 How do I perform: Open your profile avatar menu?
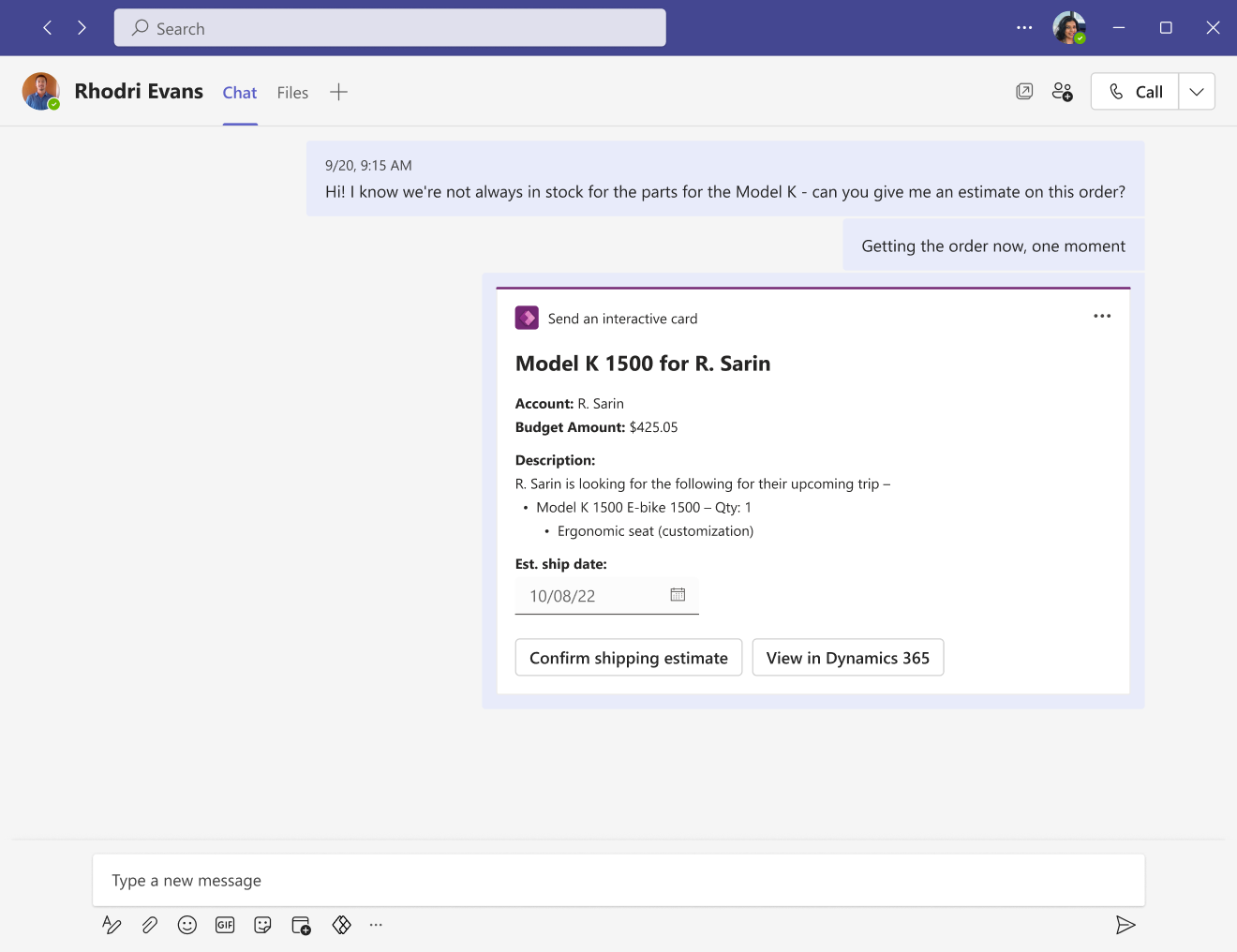1068,28
